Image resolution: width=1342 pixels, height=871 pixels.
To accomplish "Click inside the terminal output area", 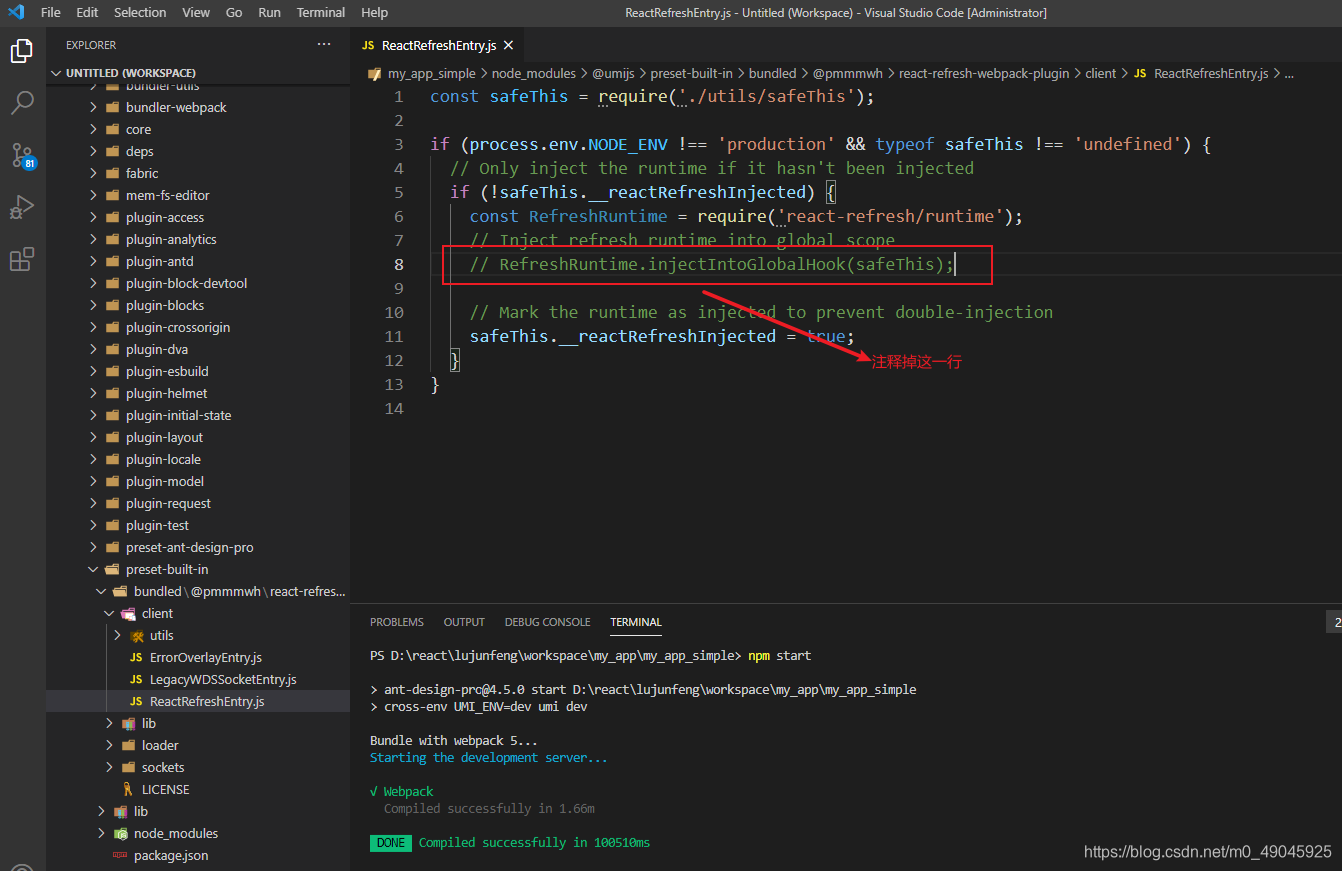I will (845, 750).
